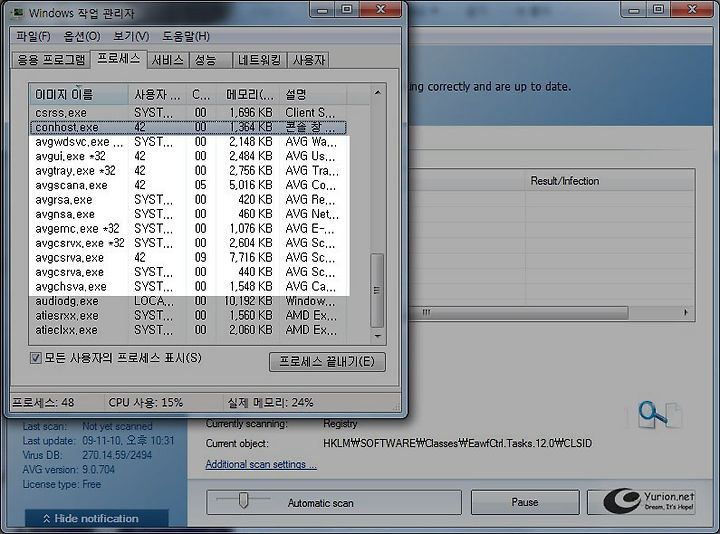Select the avgcsrvx.exe *32 process

click(x=188, y=243)
